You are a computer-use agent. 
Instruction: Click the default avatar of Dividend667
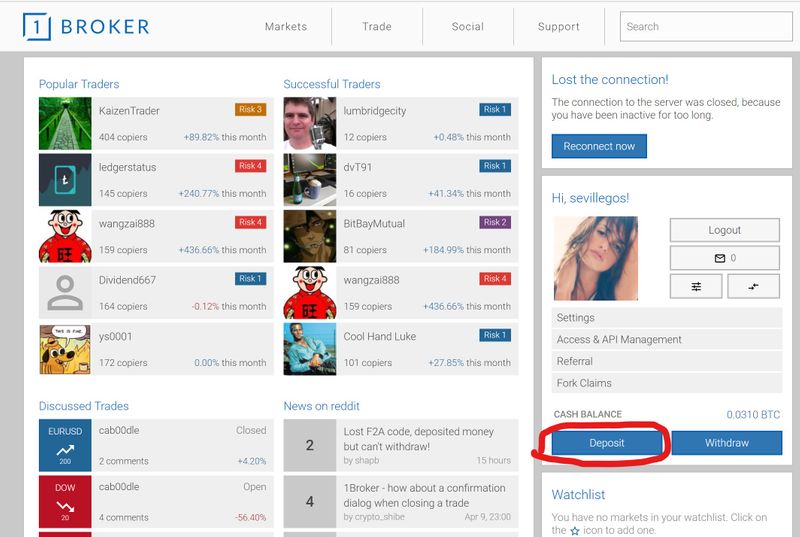tap(65, 292)
